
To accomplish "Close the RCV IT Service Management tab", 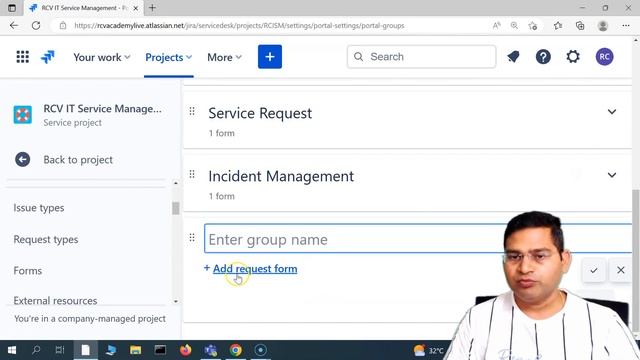I will point(136,8).
